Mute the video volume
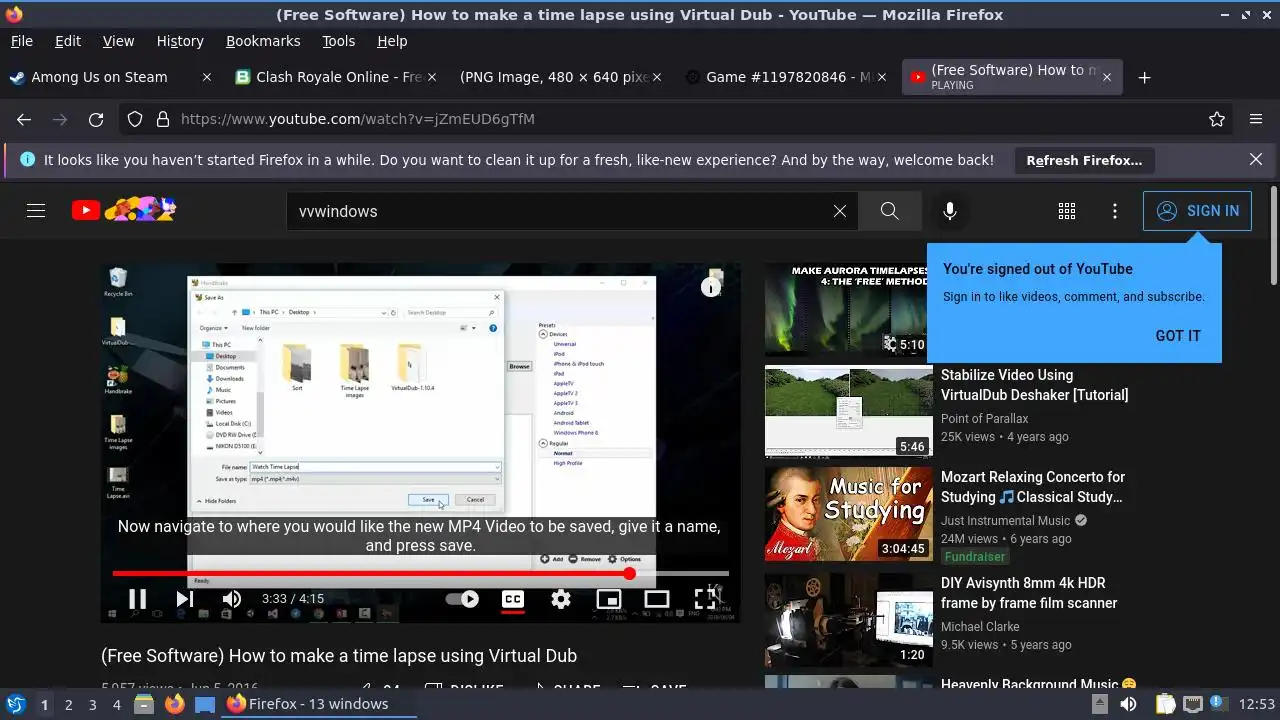Screen dimensions: 1280x720 232,599
